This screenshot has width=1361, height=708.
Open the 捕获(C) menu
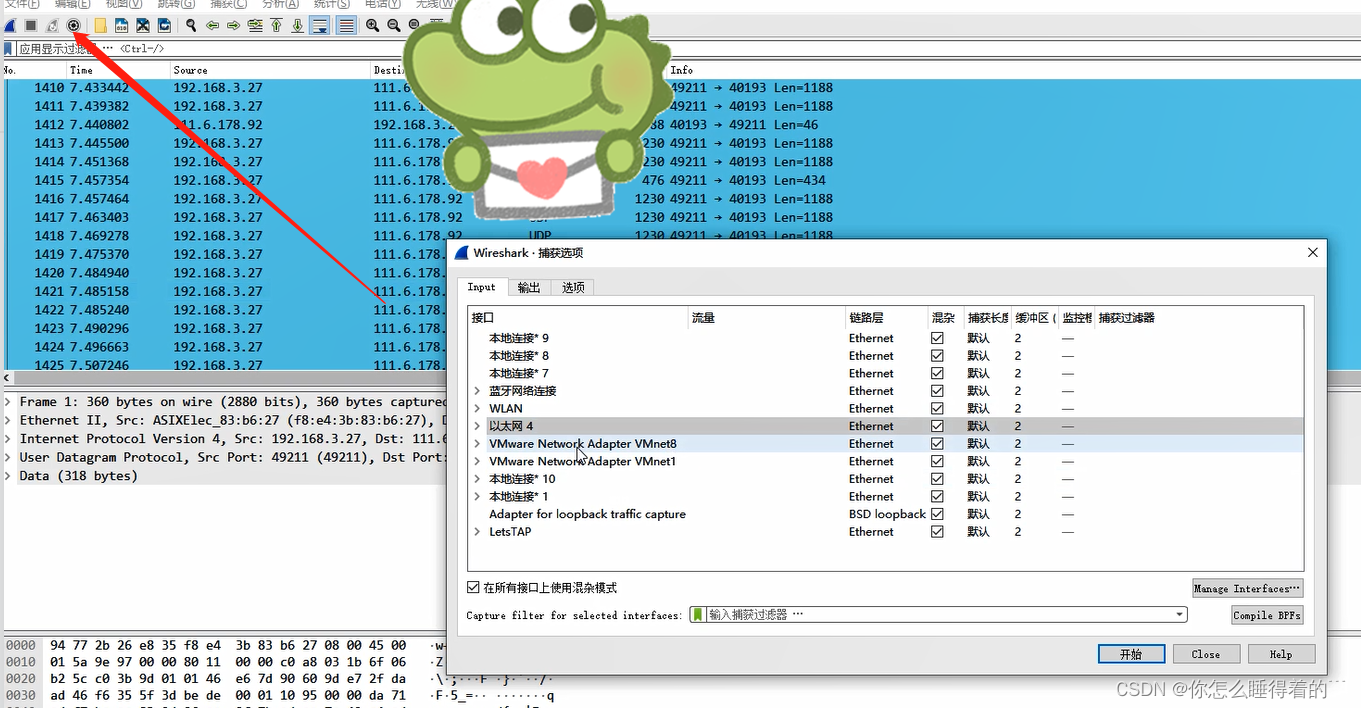click(227, 5)
